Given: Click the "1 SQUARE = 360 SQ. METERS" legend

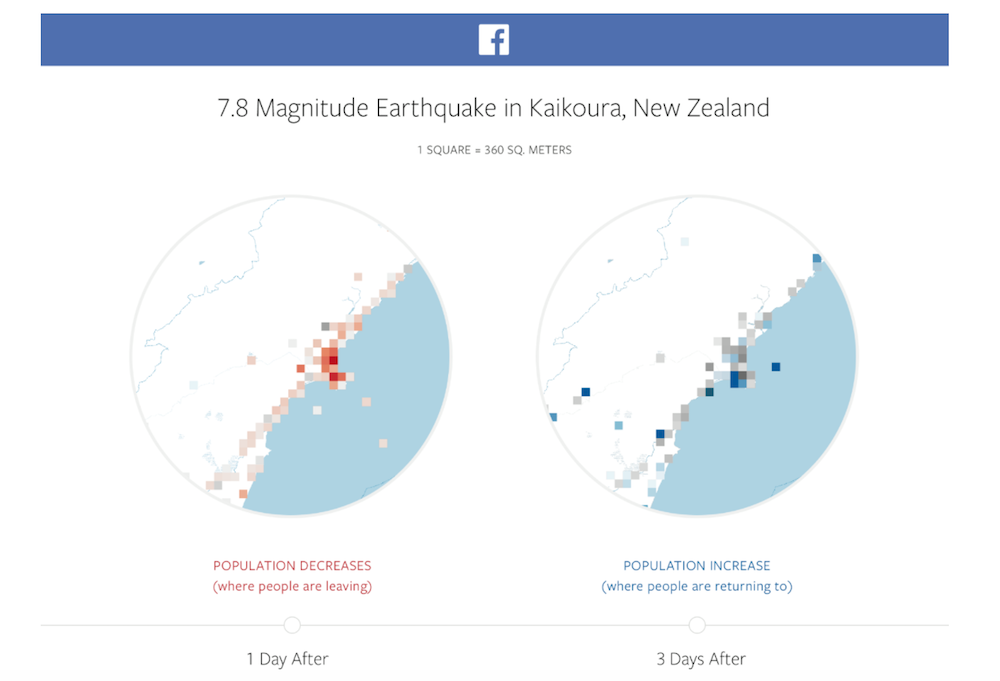Looking at the screenshot, I should [x=494, y=150].
